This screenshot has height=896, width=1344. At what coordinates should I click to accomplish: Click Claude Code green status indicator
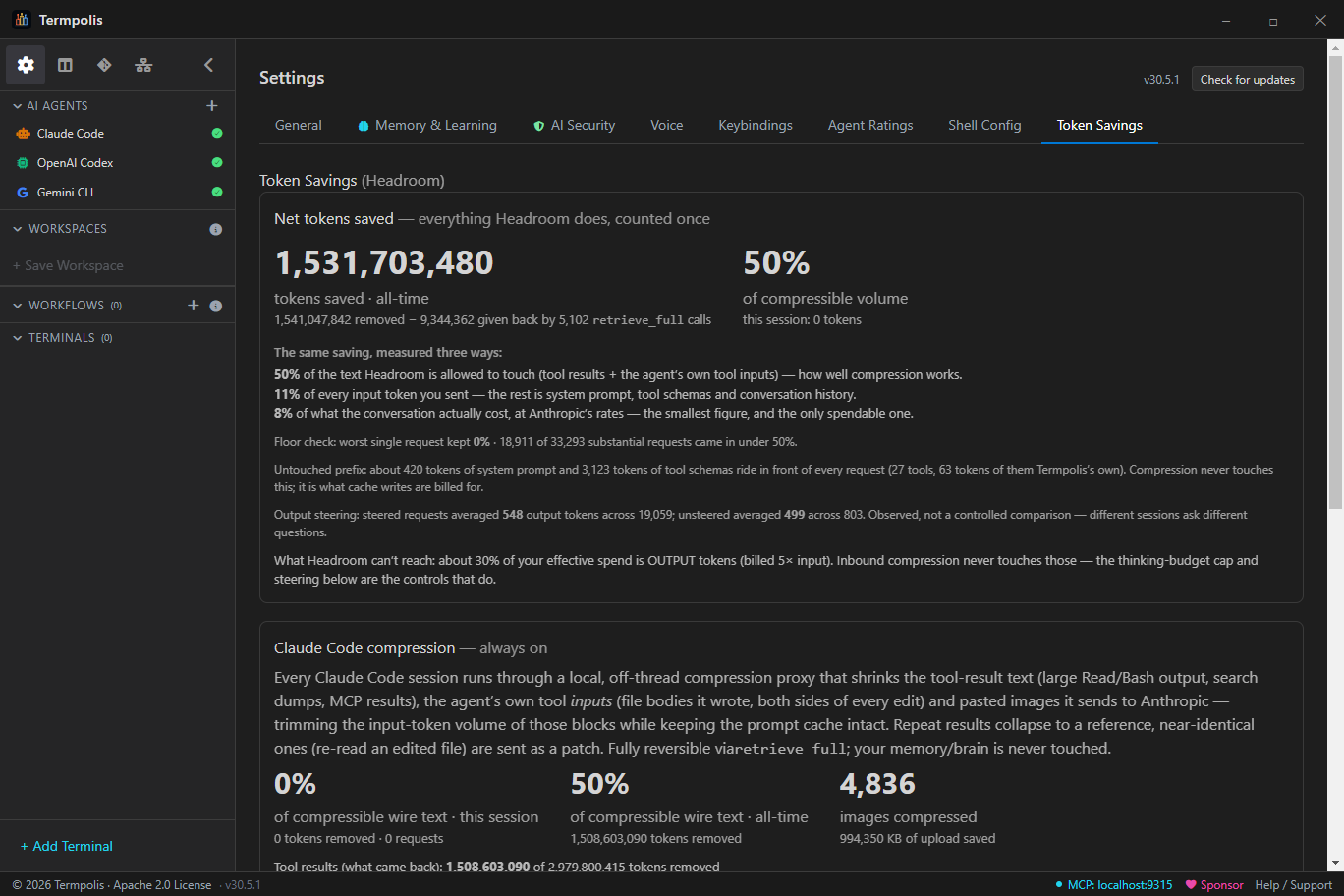pos(217,134)
